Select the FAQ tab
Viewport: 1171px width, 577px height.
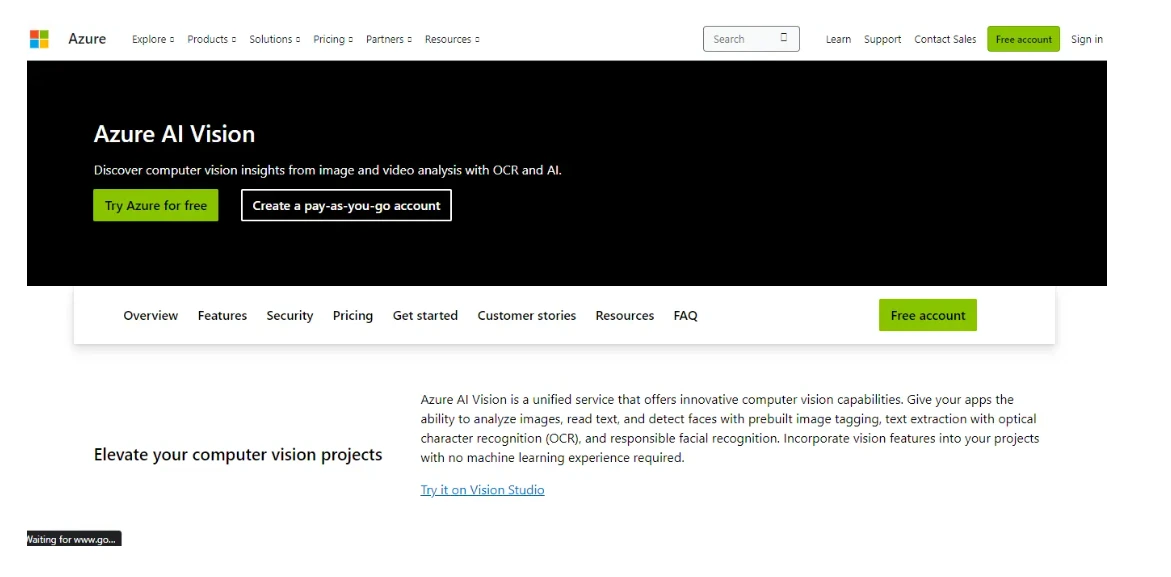point(685,315)
